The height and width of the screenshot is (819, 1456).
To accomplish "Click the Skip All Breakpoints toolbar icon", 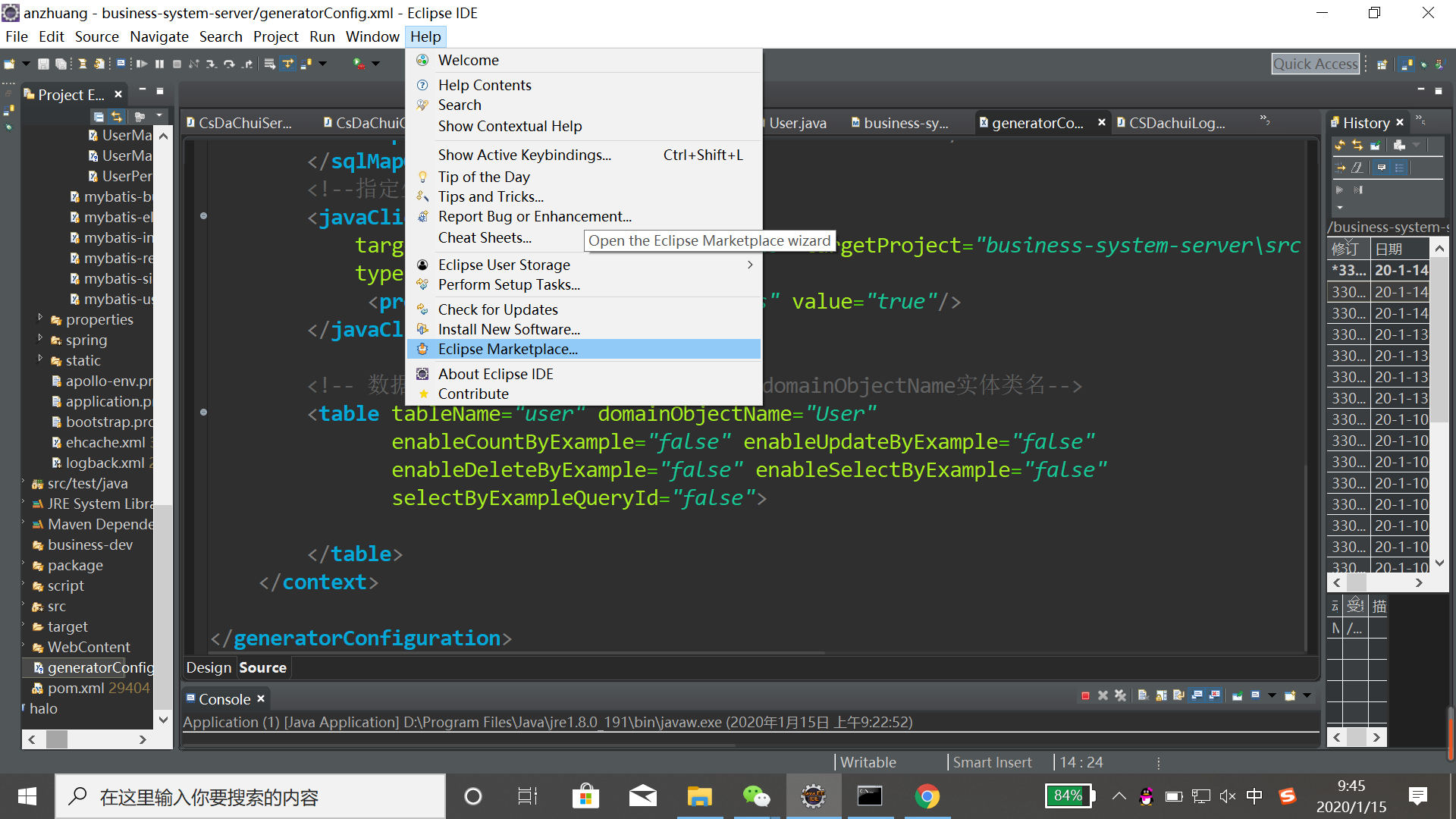I will tap(194, 64).
